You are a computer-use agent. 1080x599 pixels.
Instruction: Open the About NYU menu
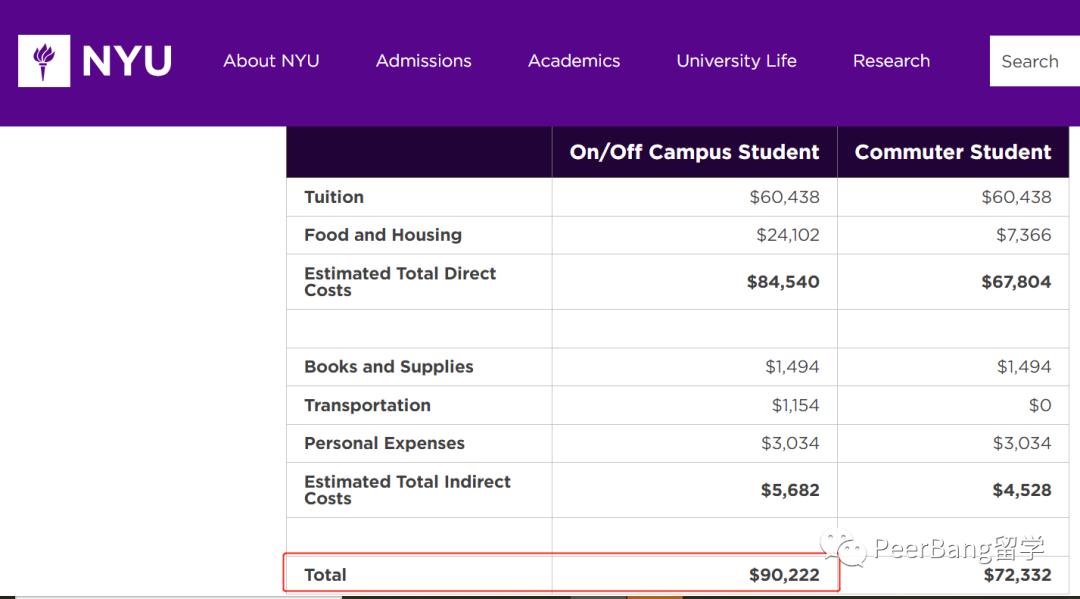271,61
